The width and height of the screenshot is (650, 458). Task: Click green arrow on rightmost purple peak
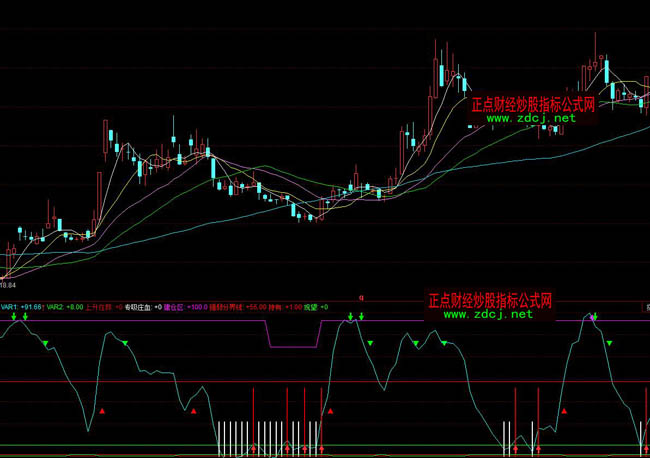(x=593, y=316)
